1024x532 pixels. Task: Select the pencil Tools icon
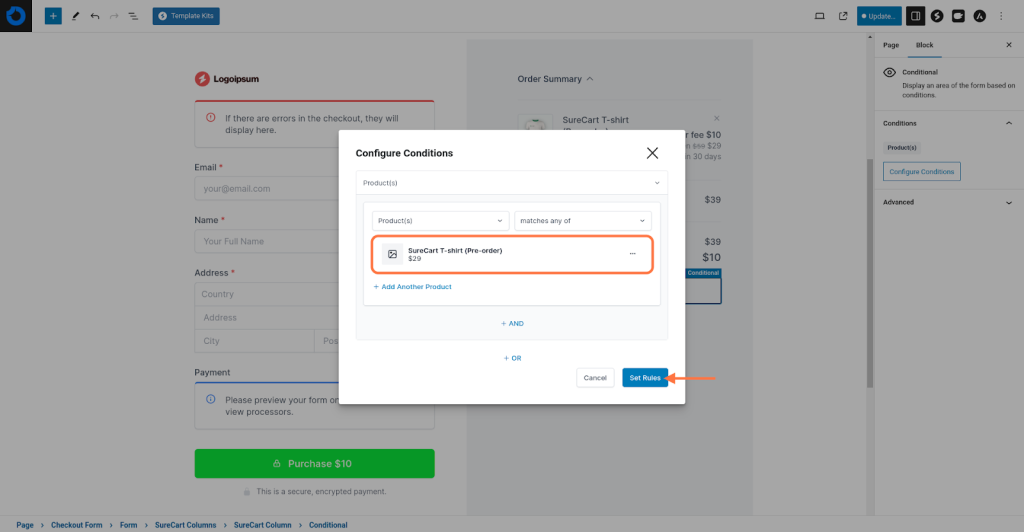point(76,16)
